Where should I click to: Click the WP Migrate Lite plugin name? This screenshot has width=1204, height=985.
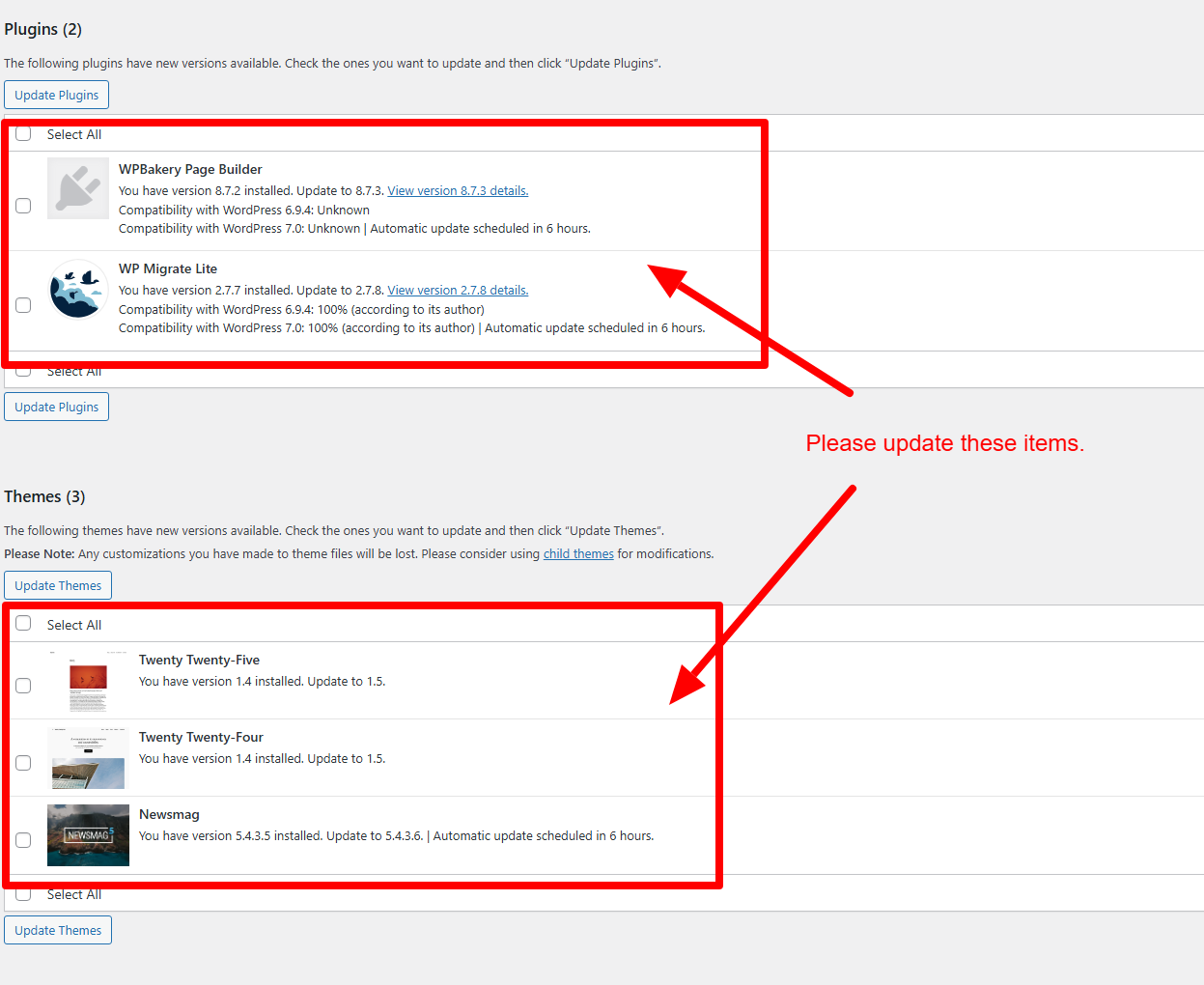(168, 268)
